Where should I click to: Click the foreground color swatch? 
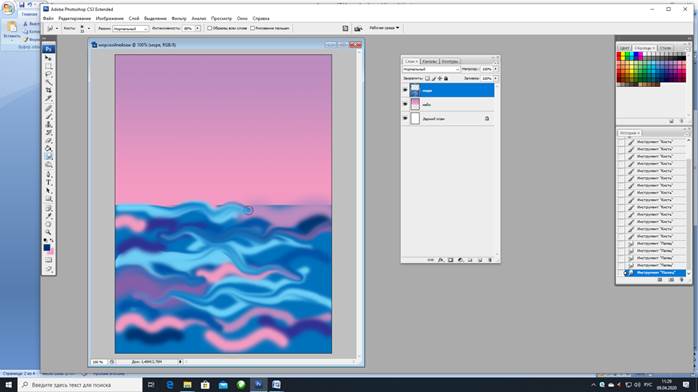(x=47, y=248)
